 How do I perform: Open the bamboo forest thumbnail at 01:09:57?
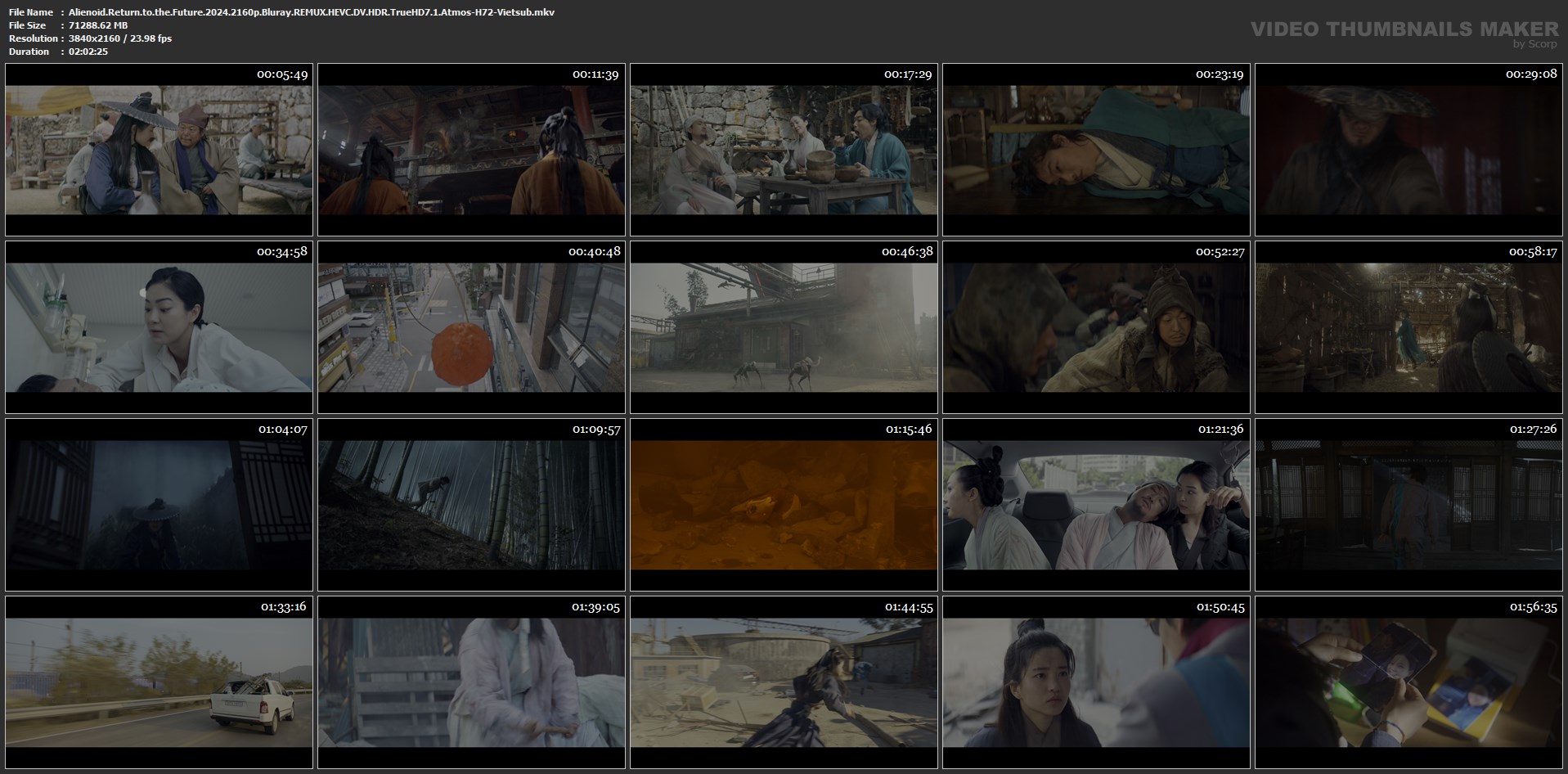pos(471,505)
